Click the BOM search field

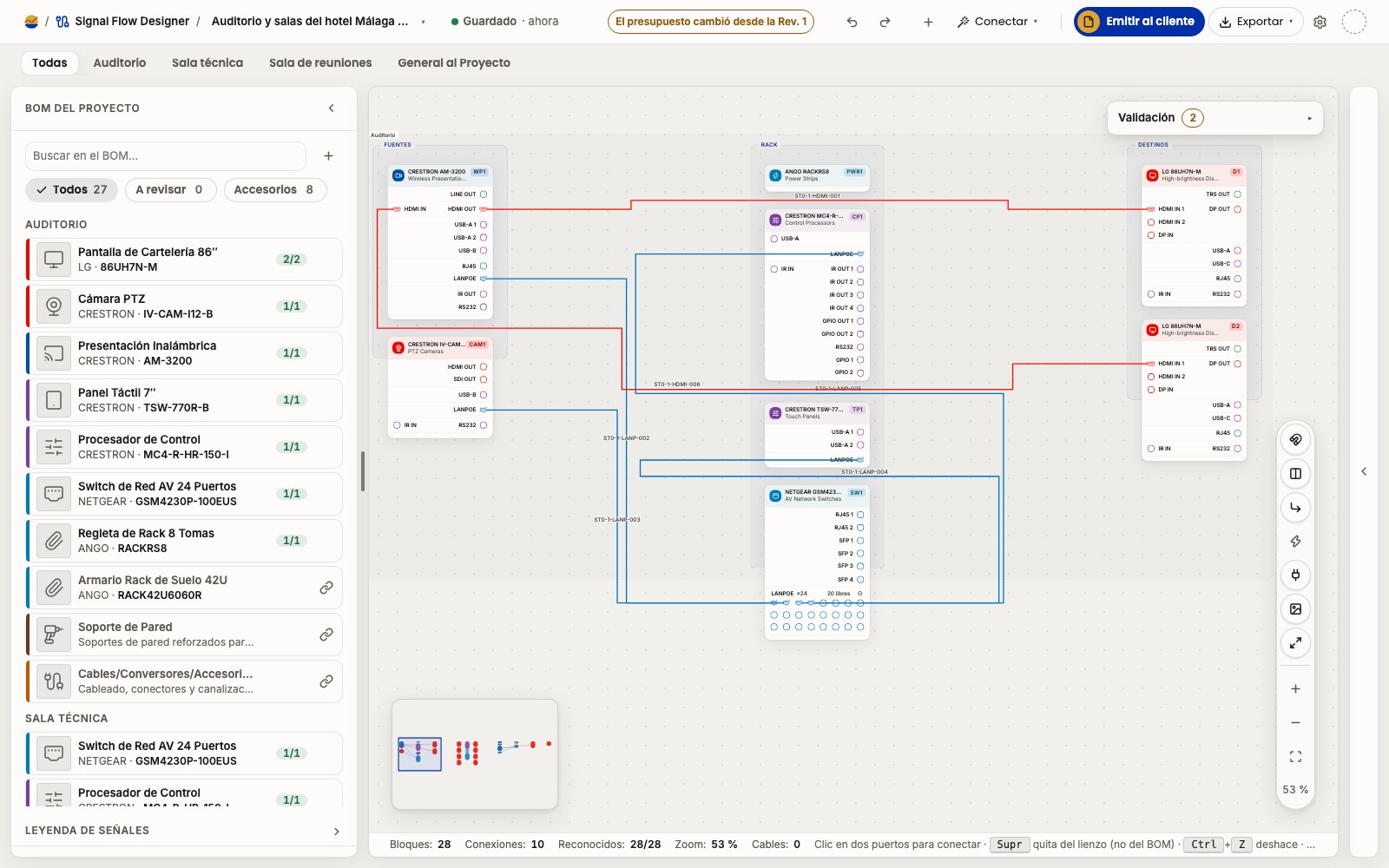166,156
